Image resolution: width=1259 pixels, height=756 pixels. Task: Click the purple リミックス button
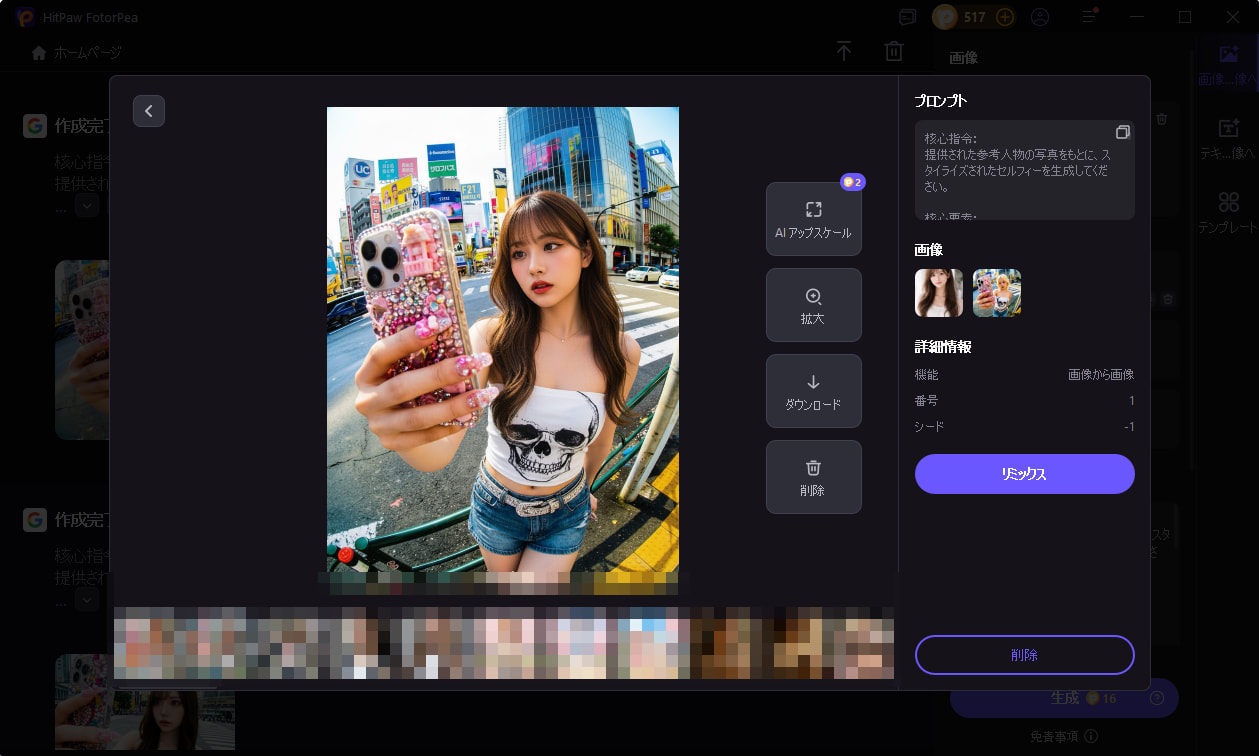click(1024, 474)
